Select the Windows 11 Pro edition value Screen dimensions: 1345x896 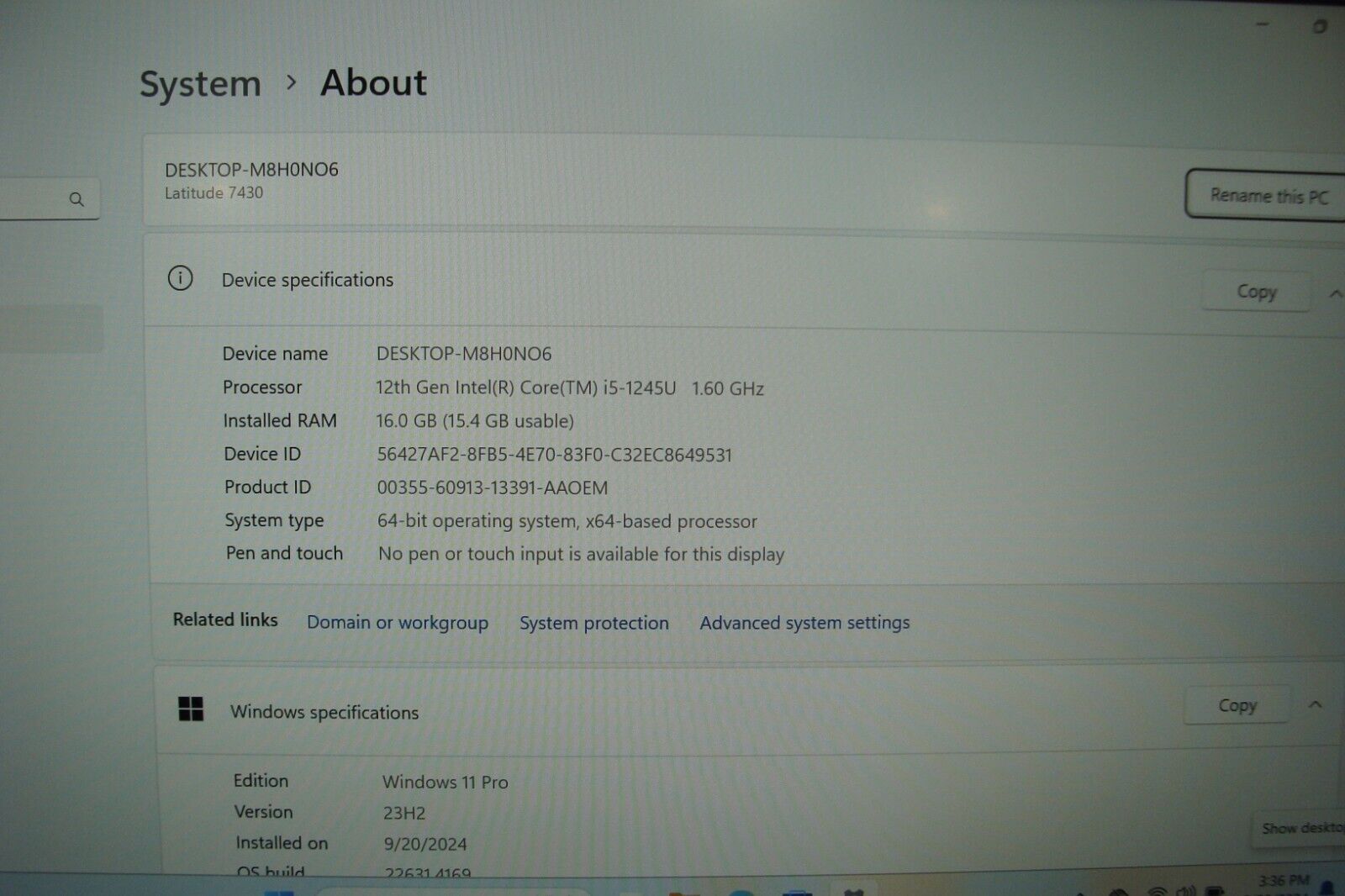tap(446, 782)
